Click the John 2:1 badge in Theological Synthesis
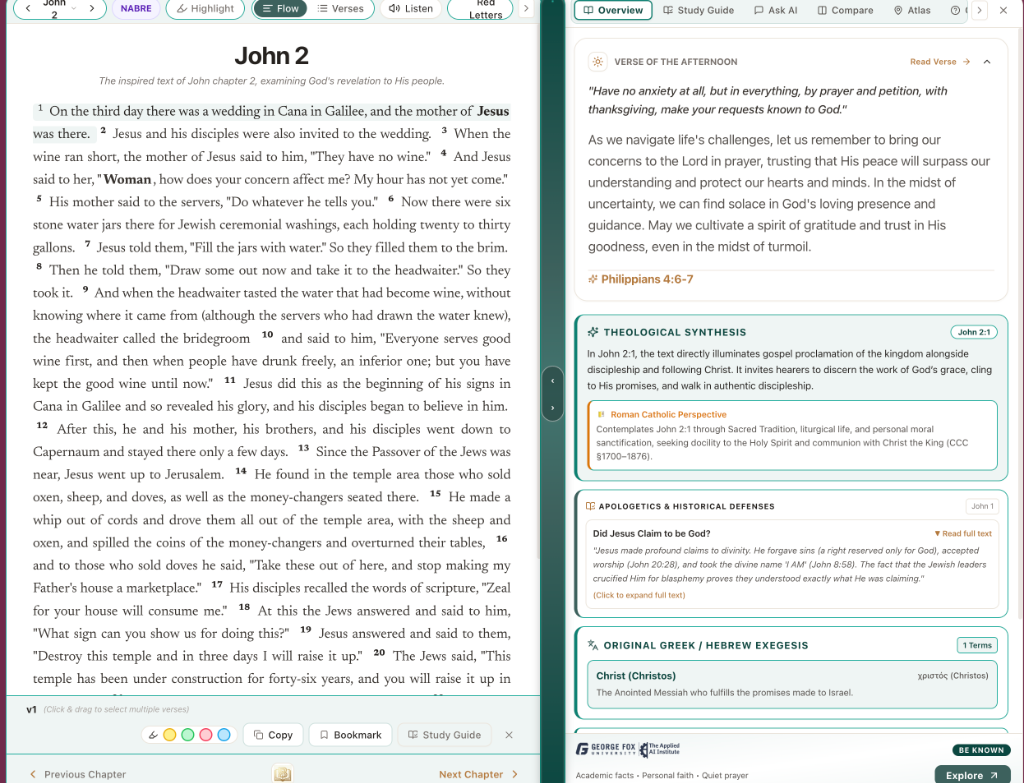Screen dimensions: 1024x783 click(x=974, y=332)
